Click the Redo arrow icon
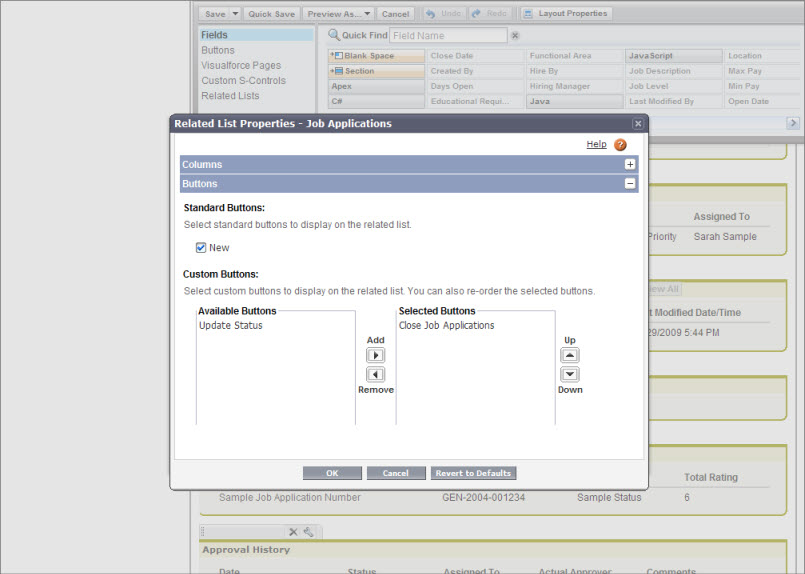The image size is (805, 574). point(476,13)
